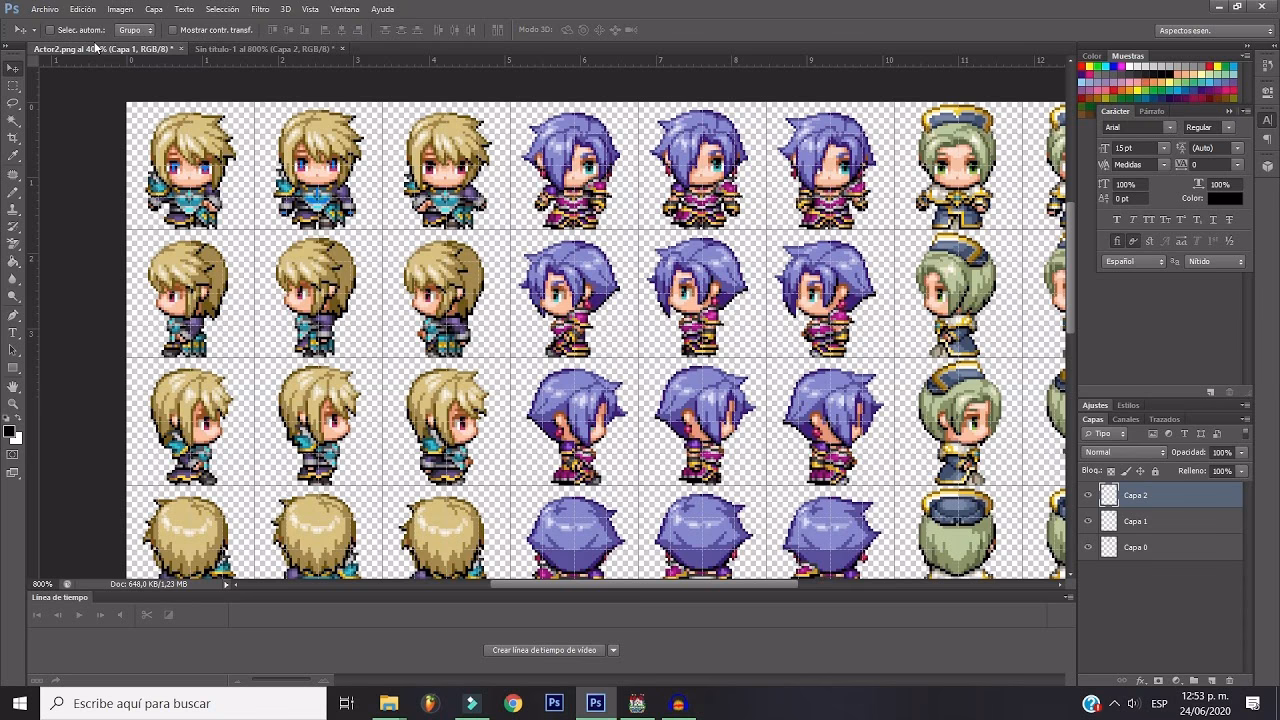Open the Character panel icon in sidebar
1280x720 pixels.
click(x=1267, y=120)
